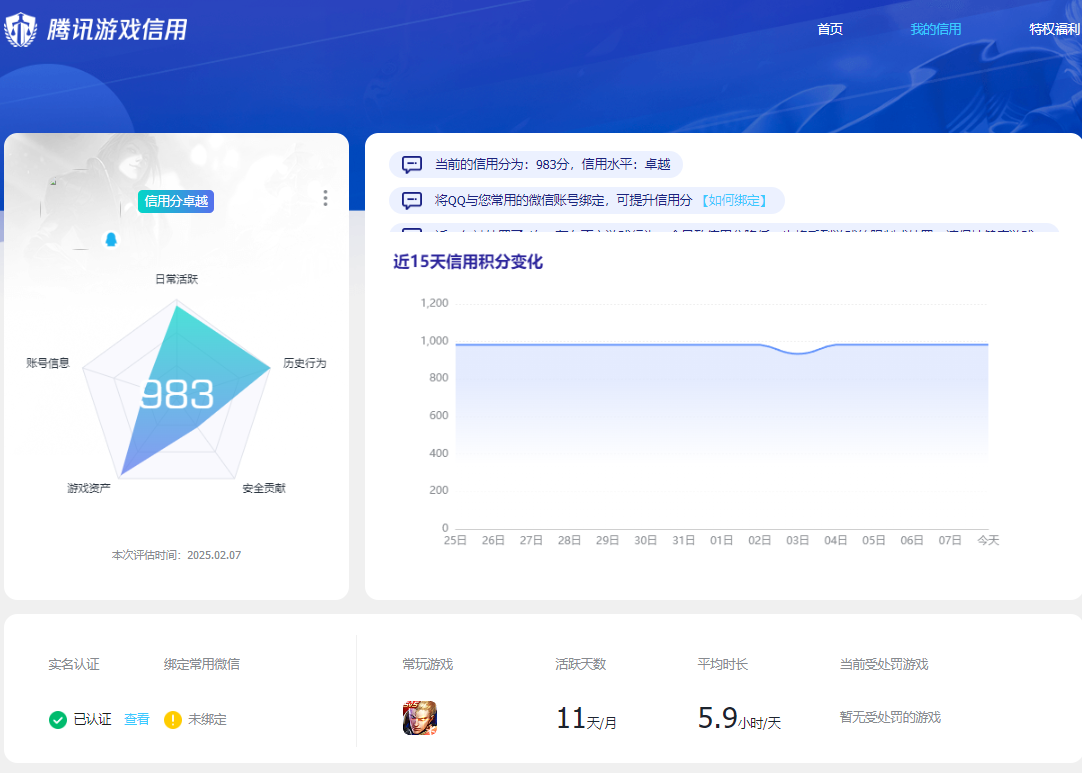Click the 11天/月 active days value
The height and width of the screenshot is (773, 1082).
click(586, 718)
